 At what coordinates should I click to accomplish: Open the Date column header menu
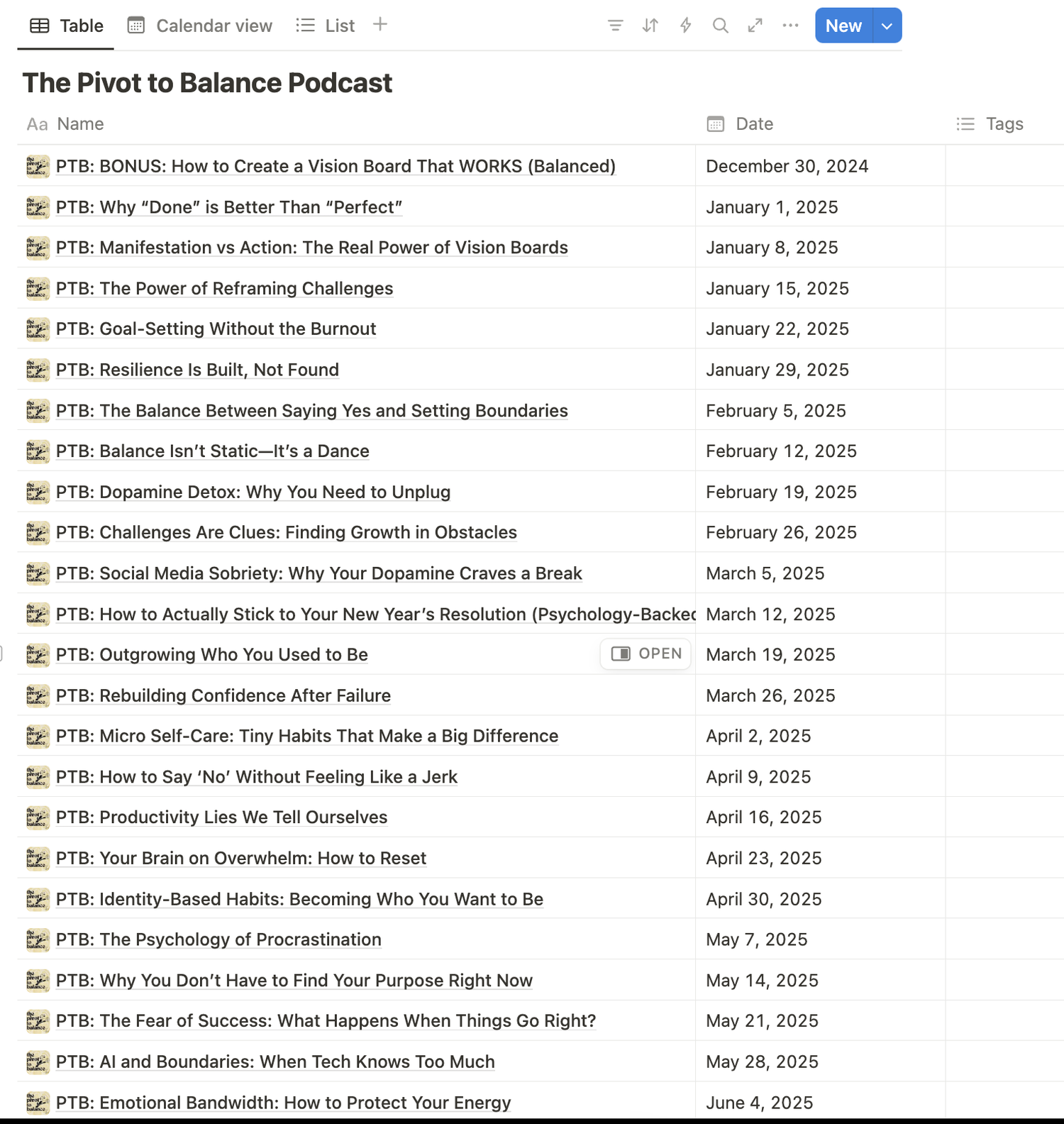(821, 124)
